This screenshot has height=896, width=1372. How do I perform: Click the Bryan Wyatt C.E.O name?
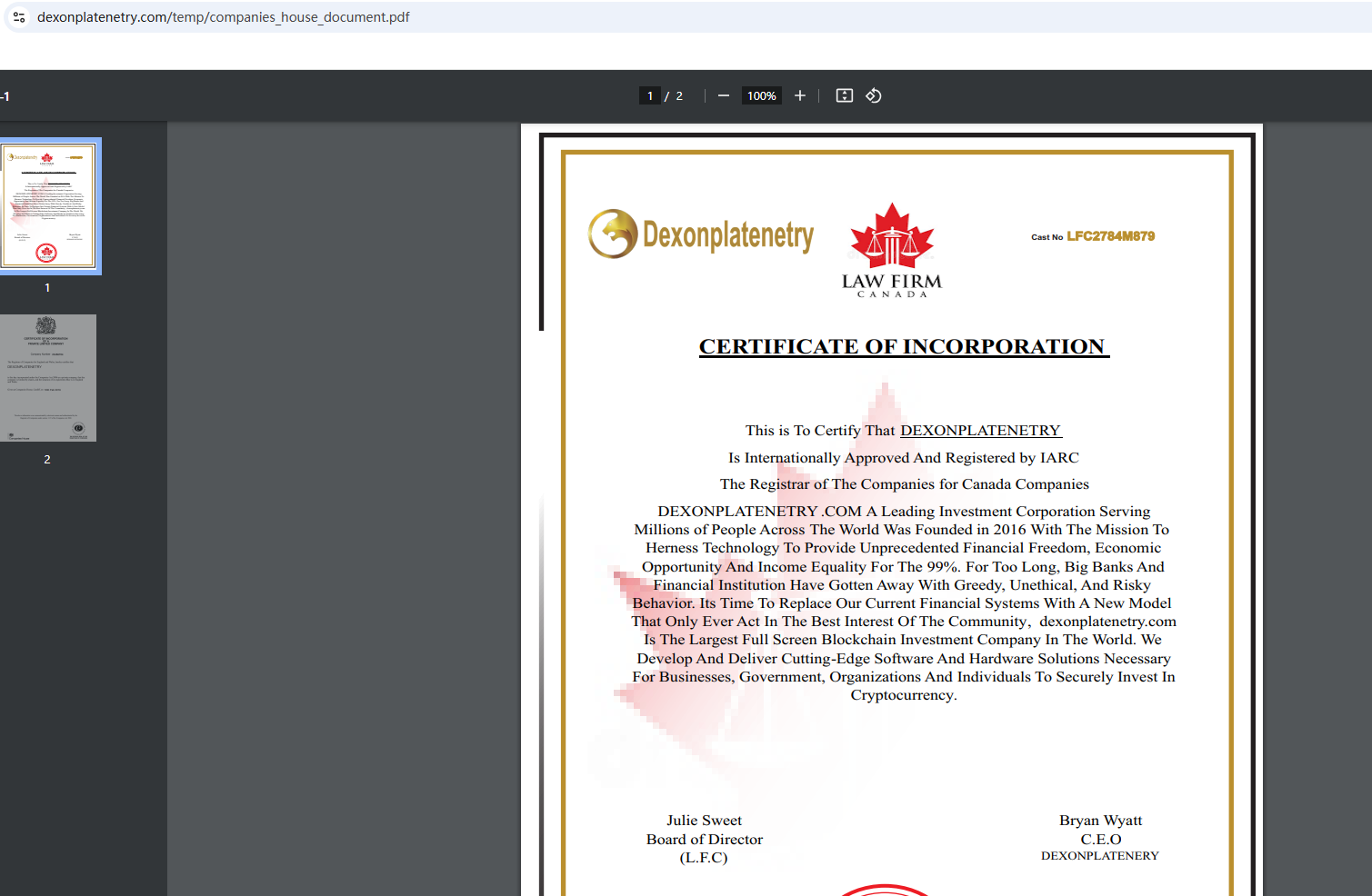[x=1100, y=821]
